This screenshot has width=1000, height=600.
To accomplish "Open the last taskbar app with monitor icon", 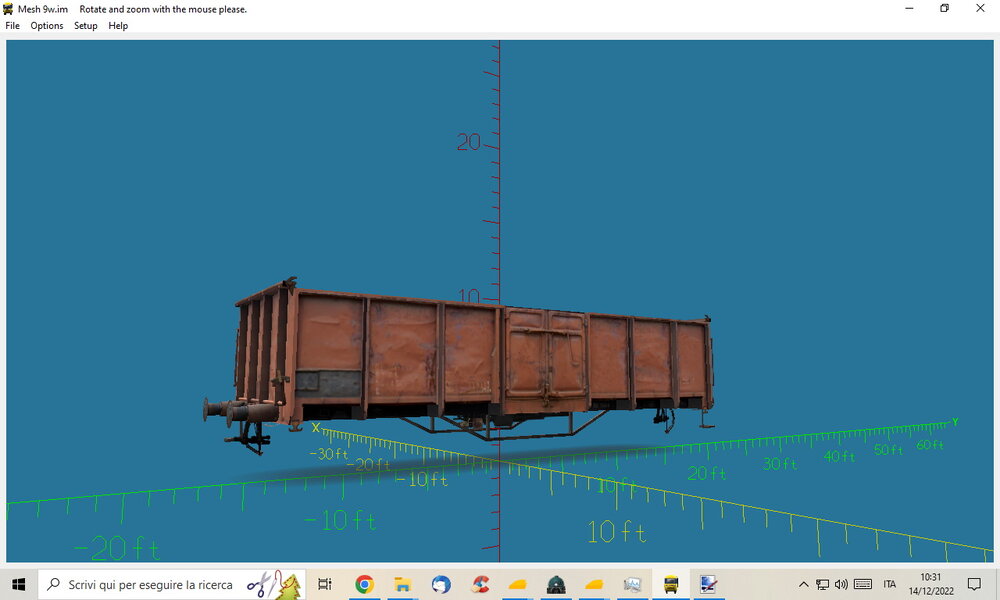I will (x=709, y=584).
